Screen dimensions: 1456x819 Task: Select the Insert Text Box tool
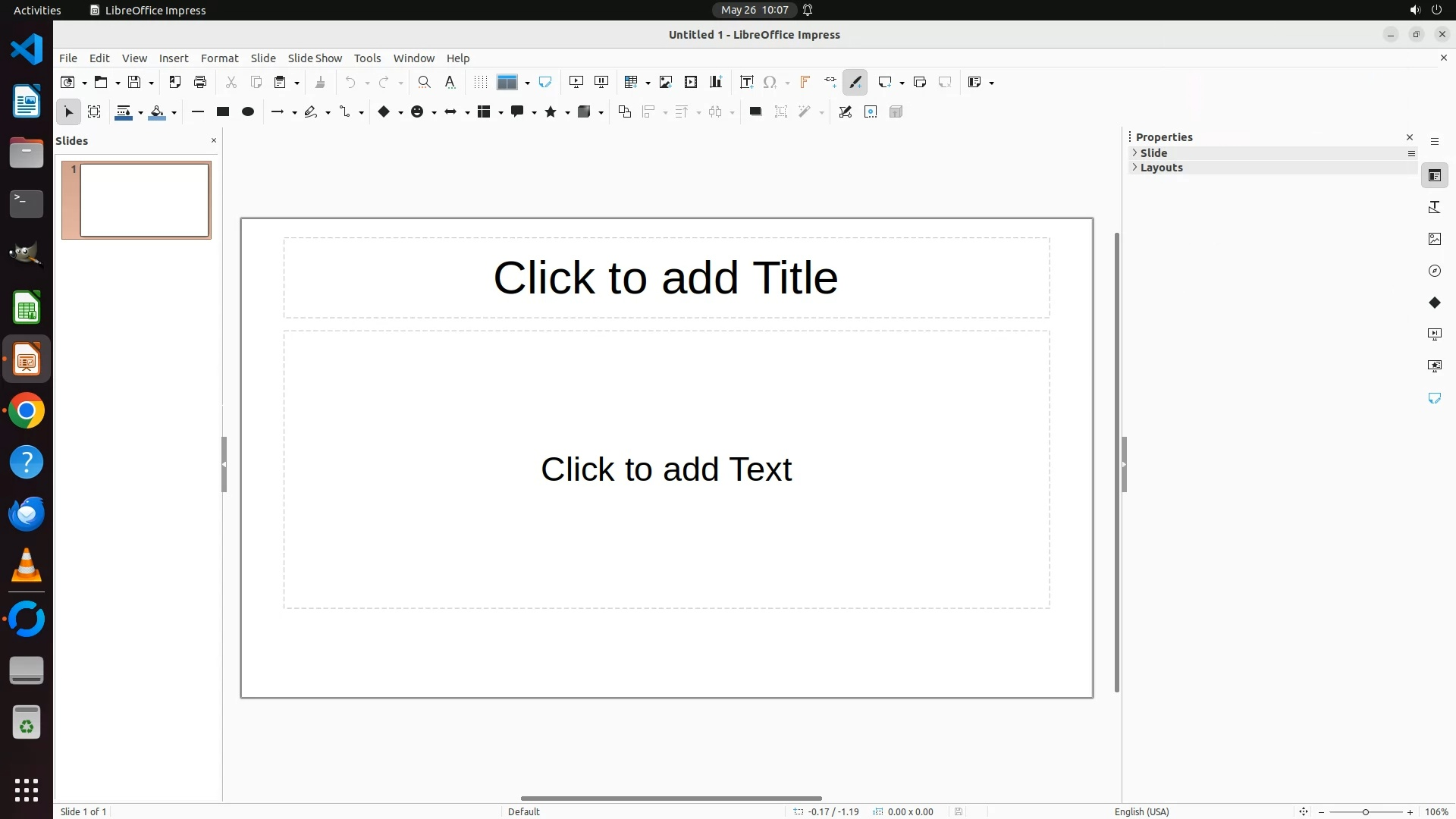click(x=746, y=82)
